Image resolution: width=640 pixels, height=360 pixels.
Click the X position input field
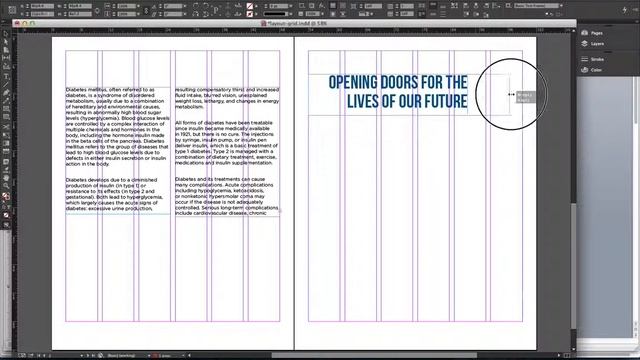(x=42, y=6)
